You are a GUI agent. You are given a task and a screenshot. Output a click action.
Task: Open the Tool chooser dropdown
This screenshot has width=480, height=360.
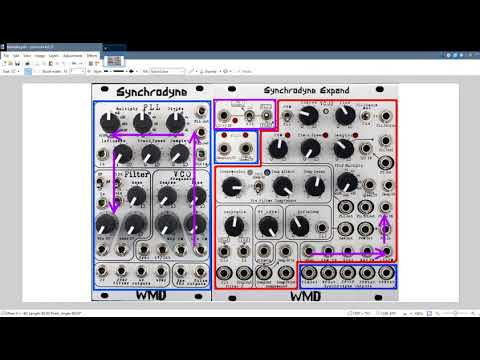(x=11, y=71)
